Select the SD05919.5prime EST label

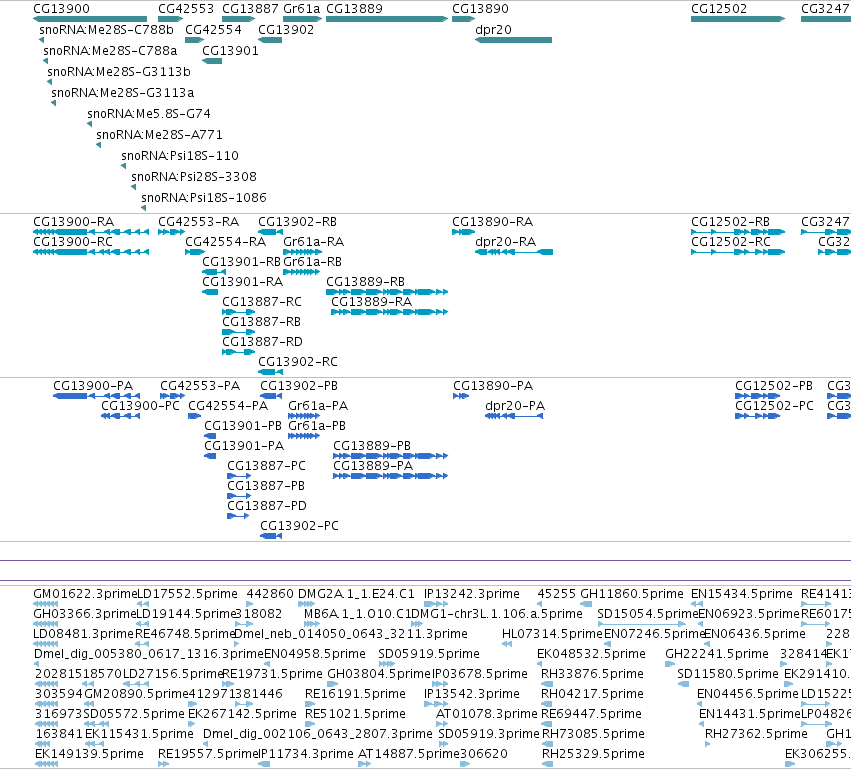coord(429,653)
